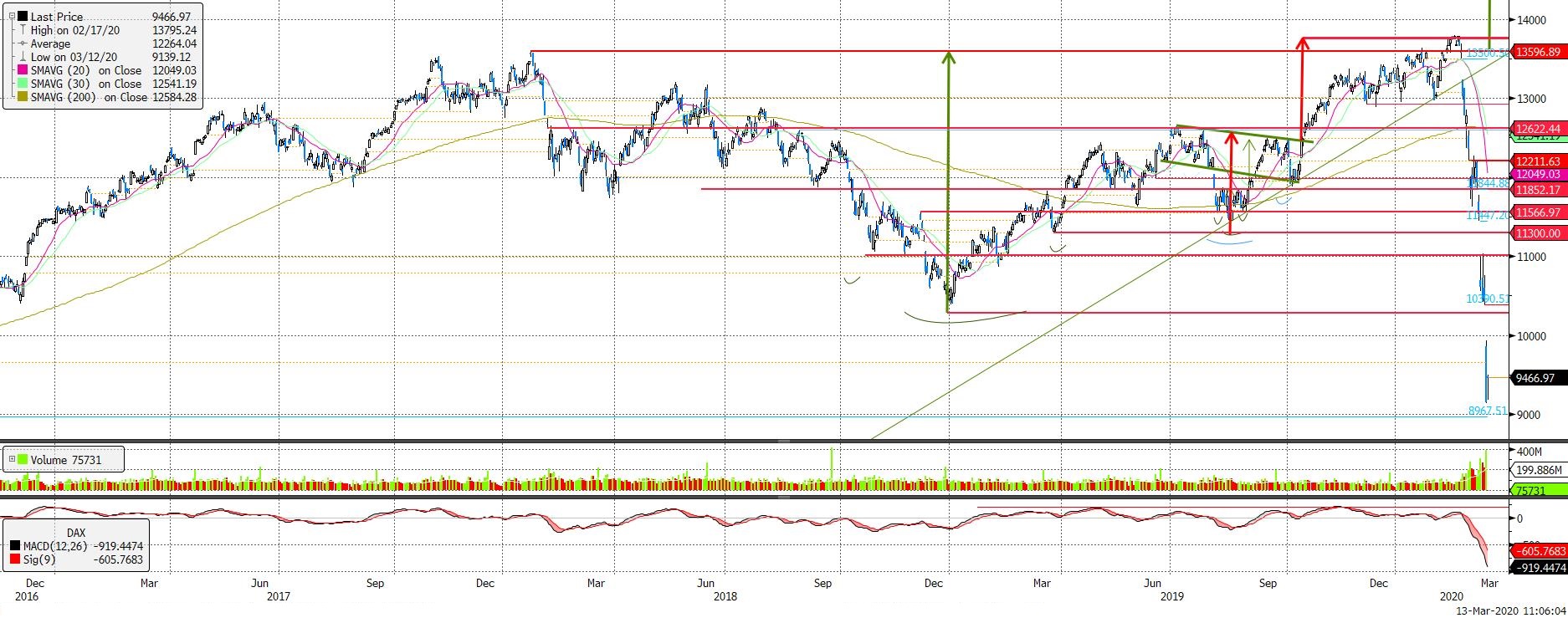This screenshot has width=1568, height=618.
Task: Click the olive SMAVG (200) color swatch
Action: (x=23, y=97)
